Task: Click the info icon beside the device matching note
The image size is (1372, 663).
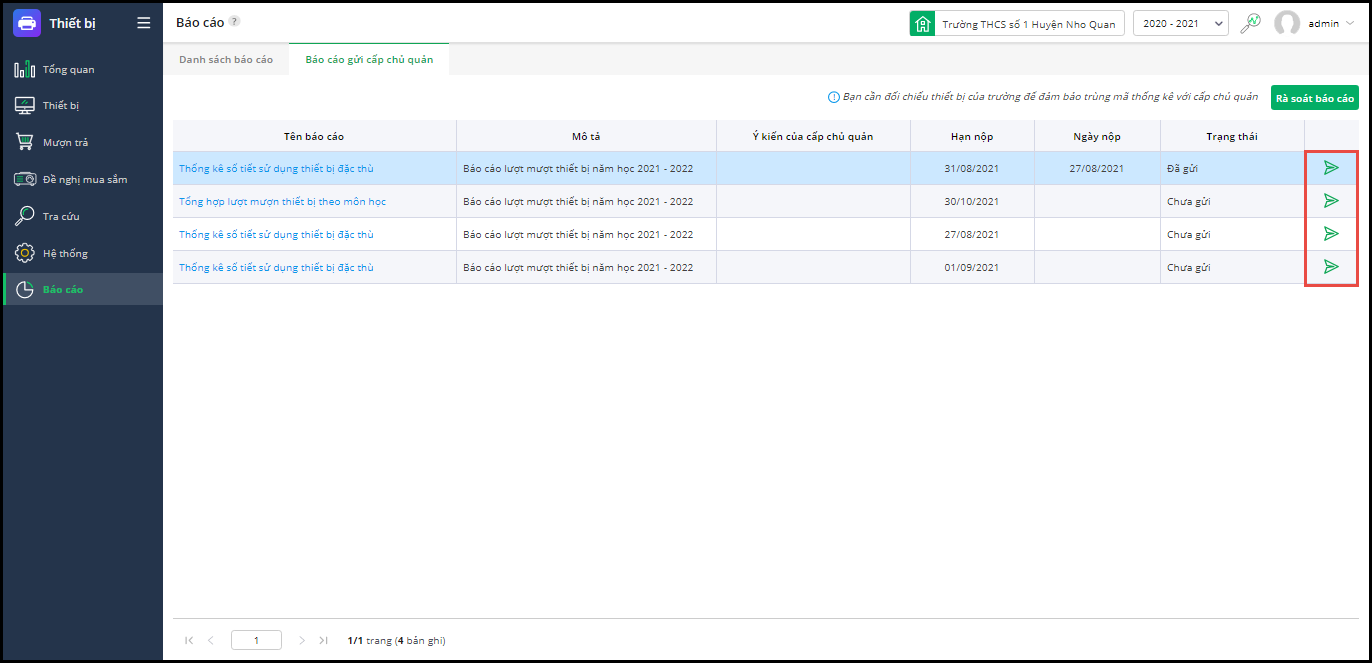Action: (833, 97)
